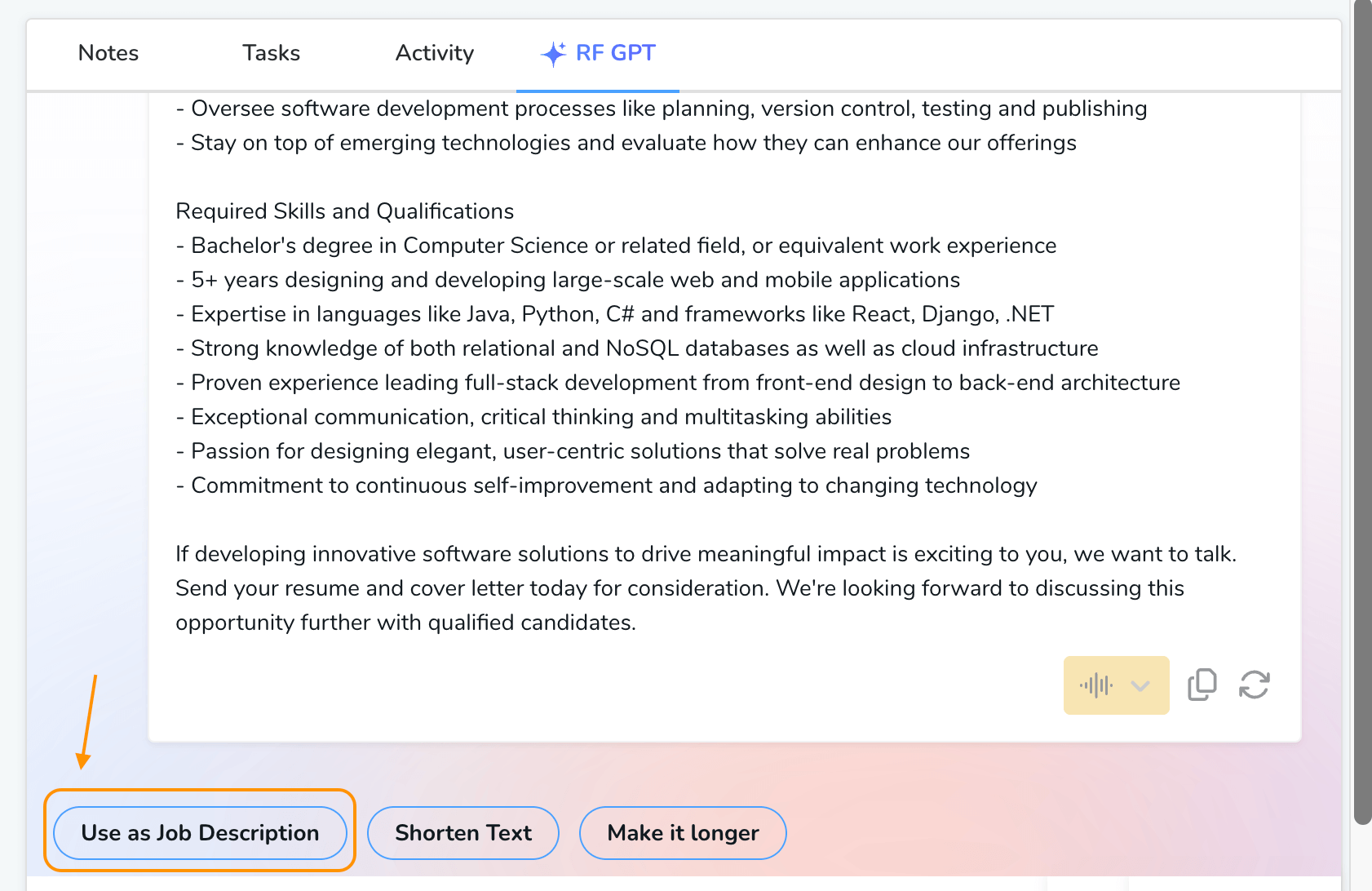The height and width of the screenshot is (891, 1372).
Task: Go to the Activity tab
Action: [434, 54]
